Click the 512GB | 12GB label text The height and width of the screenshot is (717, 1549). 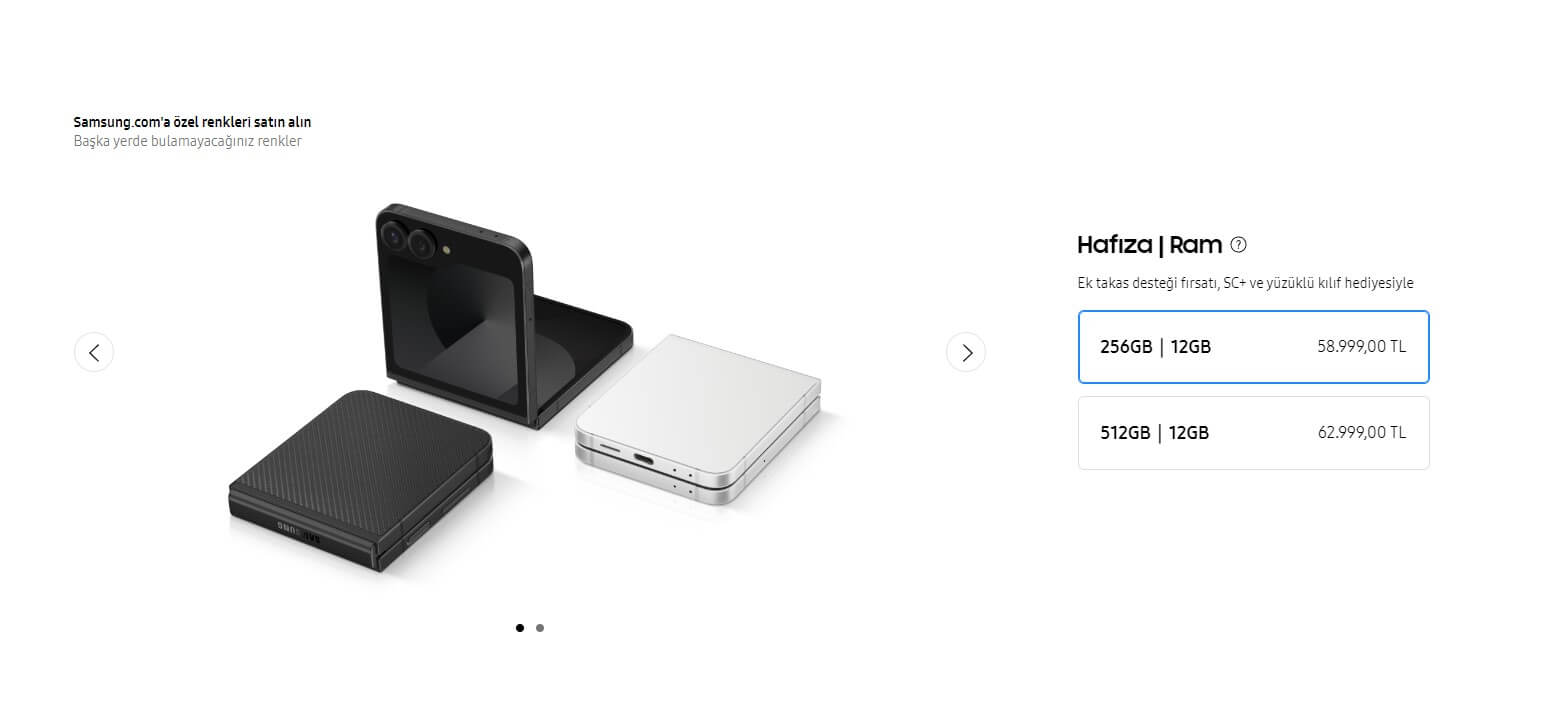[x=1154, y=433]
